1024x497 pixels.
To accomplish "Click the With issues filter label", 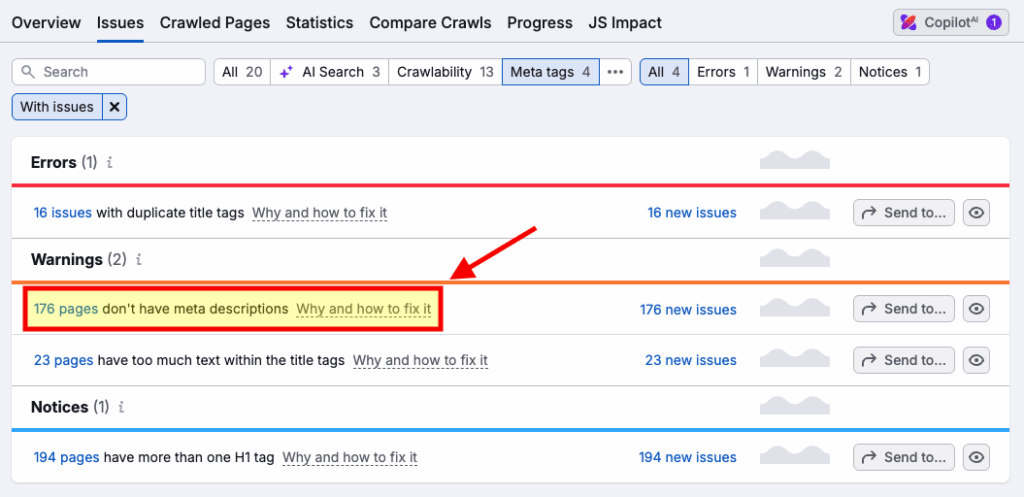I will pos(57,107).
